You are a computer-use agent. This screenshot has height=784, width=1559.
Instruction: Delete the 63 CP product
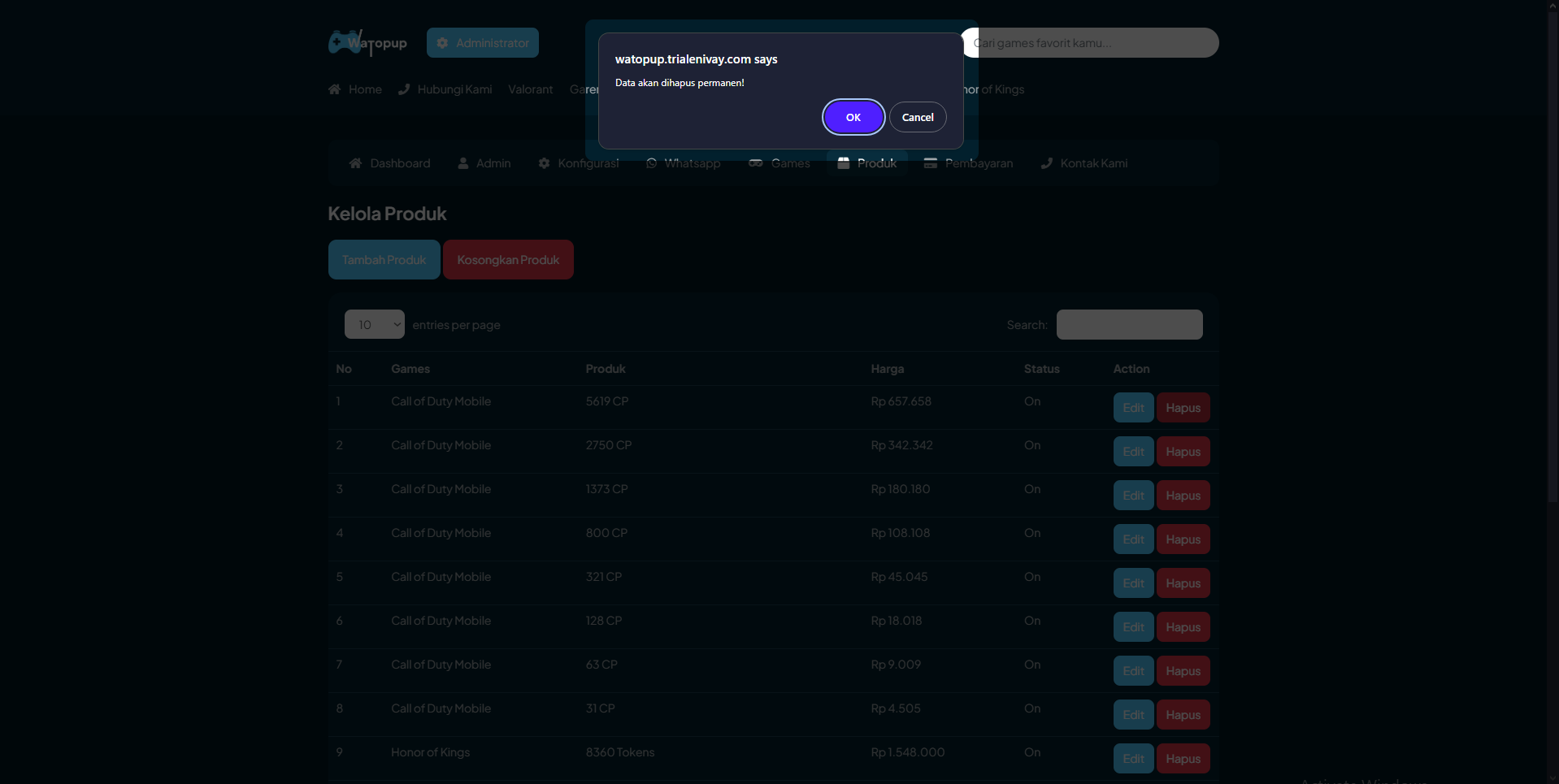pos(1183,671)
